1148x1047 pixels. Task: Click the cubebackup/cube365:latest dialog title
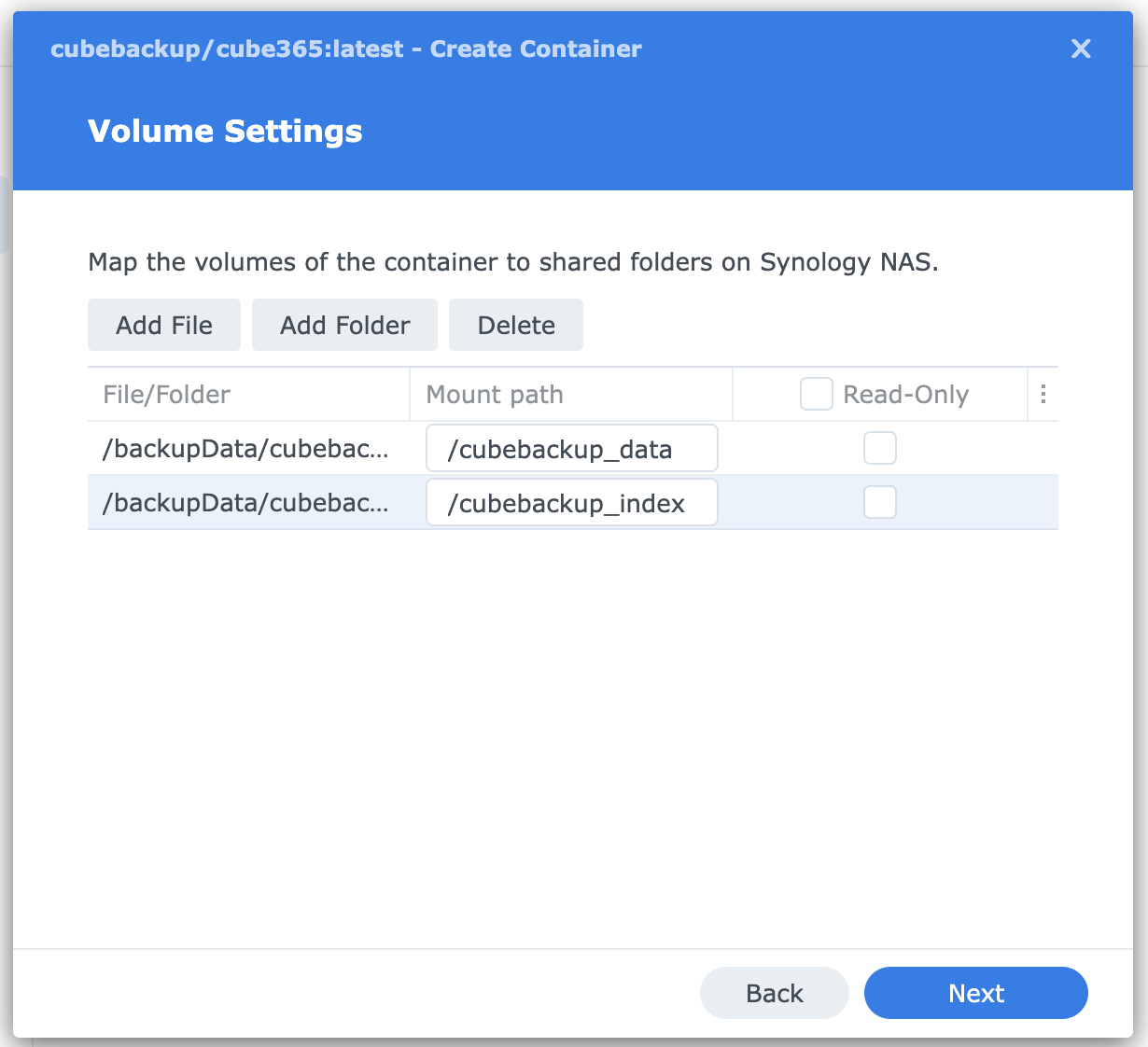(x=346, y=49)
